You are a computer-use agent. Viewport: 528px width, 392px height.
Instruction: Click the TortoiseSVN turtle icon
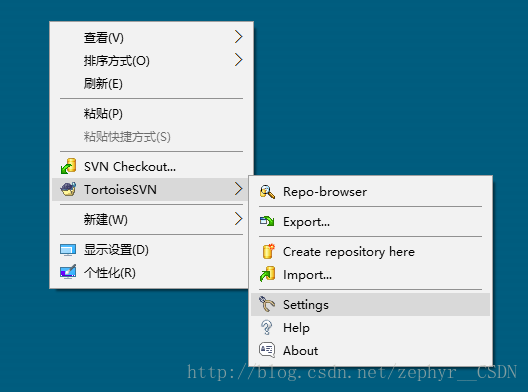click(x=68, y=189)
